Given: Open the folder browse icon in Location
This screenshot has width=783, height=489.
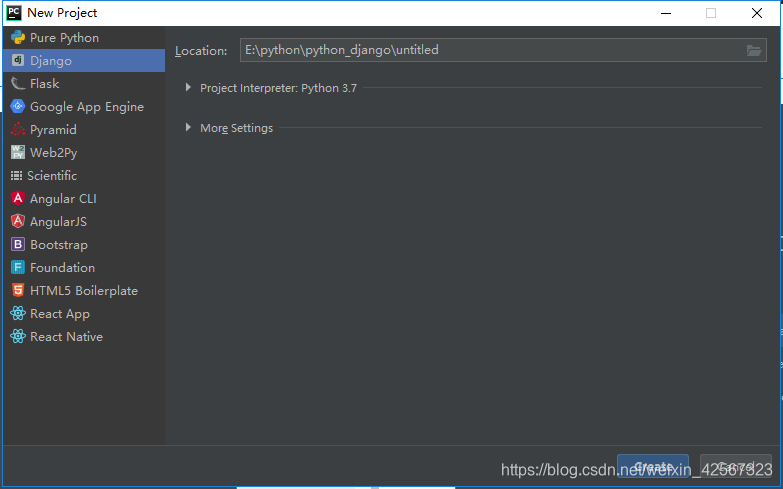Looking at the screenshot, I should coord(754,50).
